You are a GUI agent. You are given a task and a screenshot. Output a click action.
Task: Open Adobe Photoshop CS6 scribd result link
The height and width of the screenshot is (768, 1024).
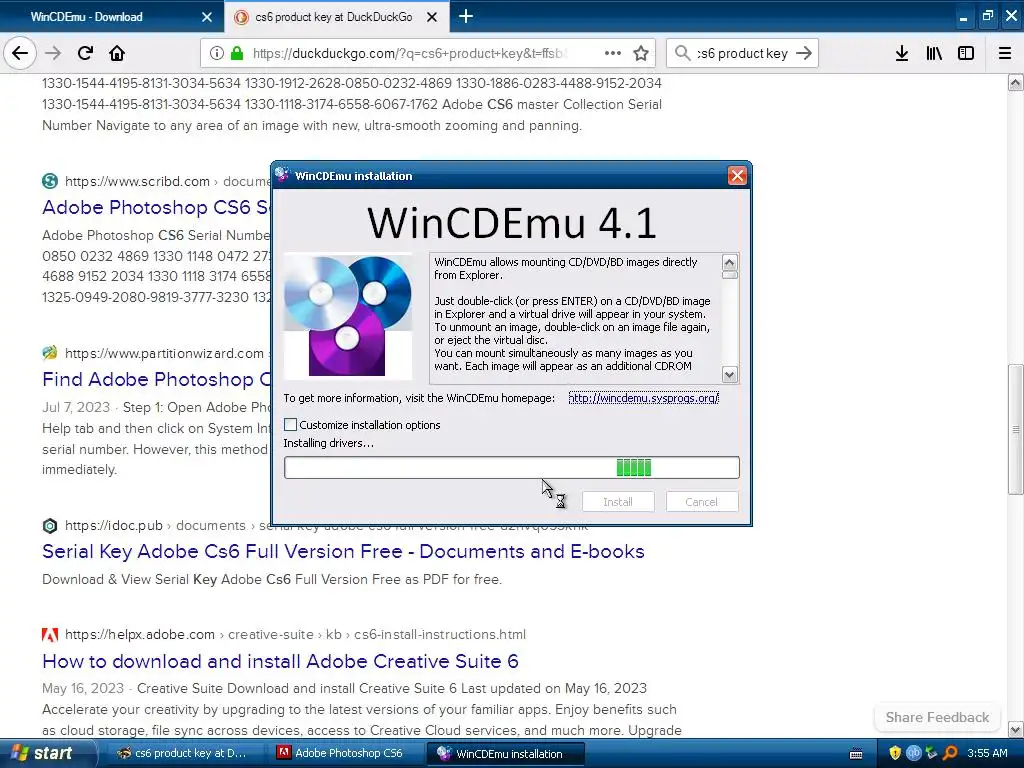[x=156, y=207]
